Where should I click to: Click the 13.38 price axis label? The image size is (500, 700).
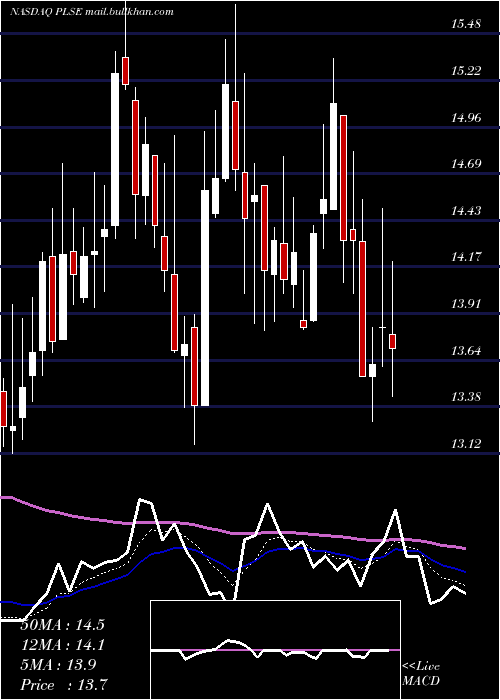point(466,397)
